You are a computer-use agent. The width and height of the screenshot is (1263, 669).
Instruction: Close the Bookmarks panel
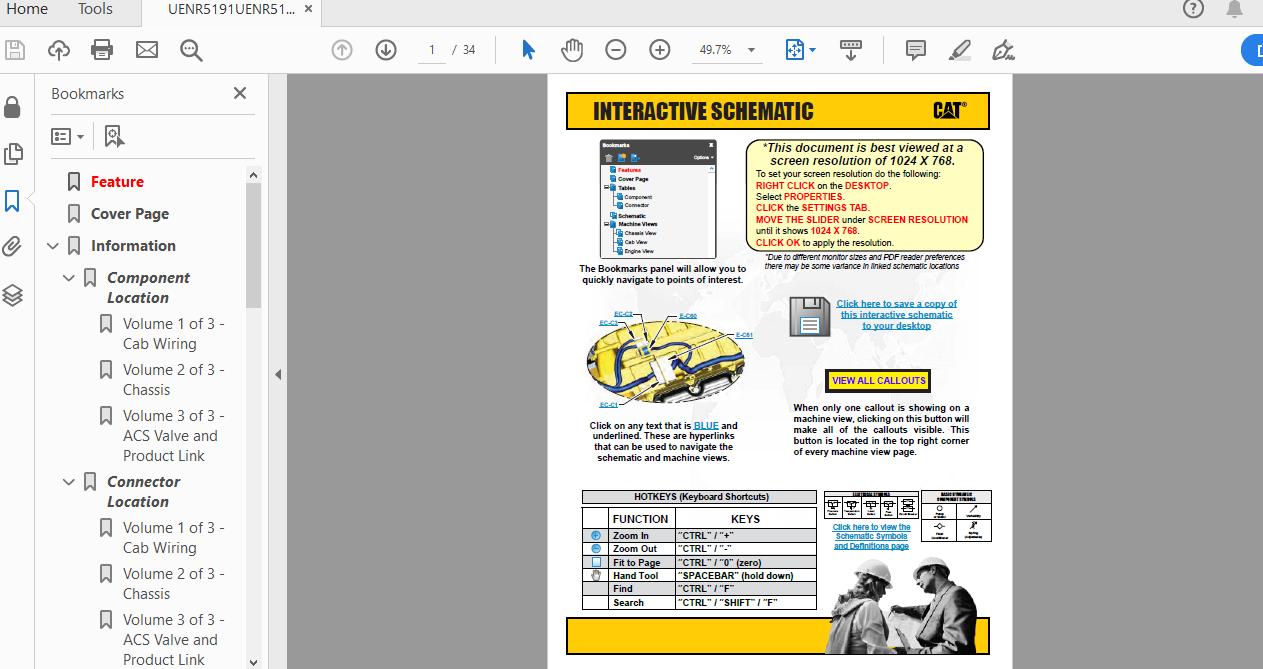click(x=240, y=93)
